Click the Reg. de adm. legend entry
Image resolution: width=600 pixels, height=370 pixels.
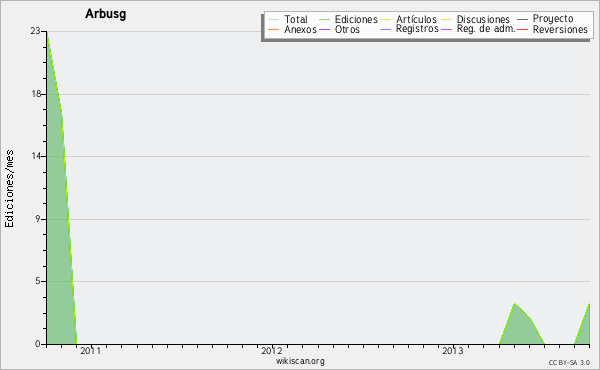click(x=478, y=29)
